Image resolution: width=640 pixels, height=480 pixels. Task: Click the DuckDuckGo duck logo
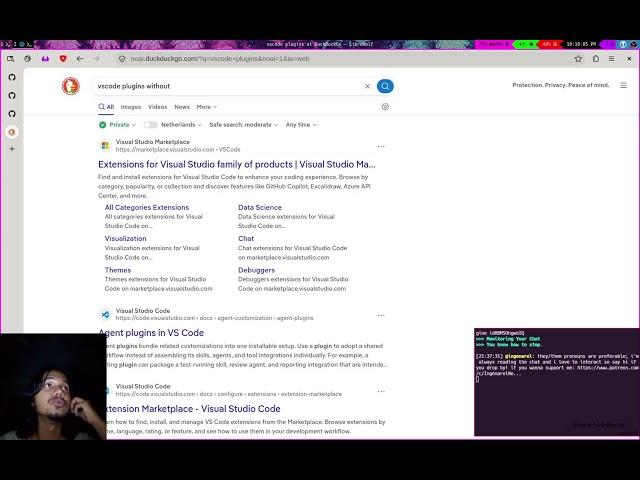tap(71, 86)
